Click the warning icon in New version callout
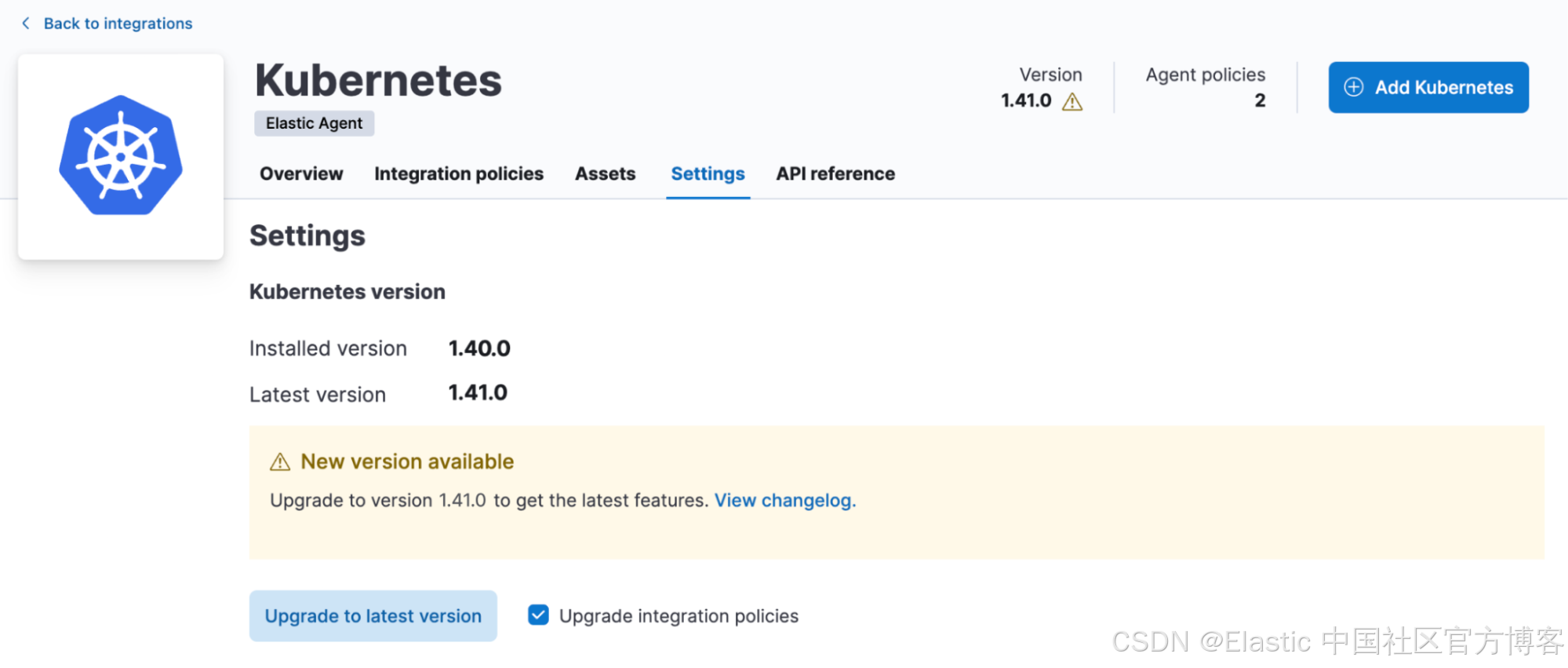This screenshot has width=1568, height=668. (280, 462)
